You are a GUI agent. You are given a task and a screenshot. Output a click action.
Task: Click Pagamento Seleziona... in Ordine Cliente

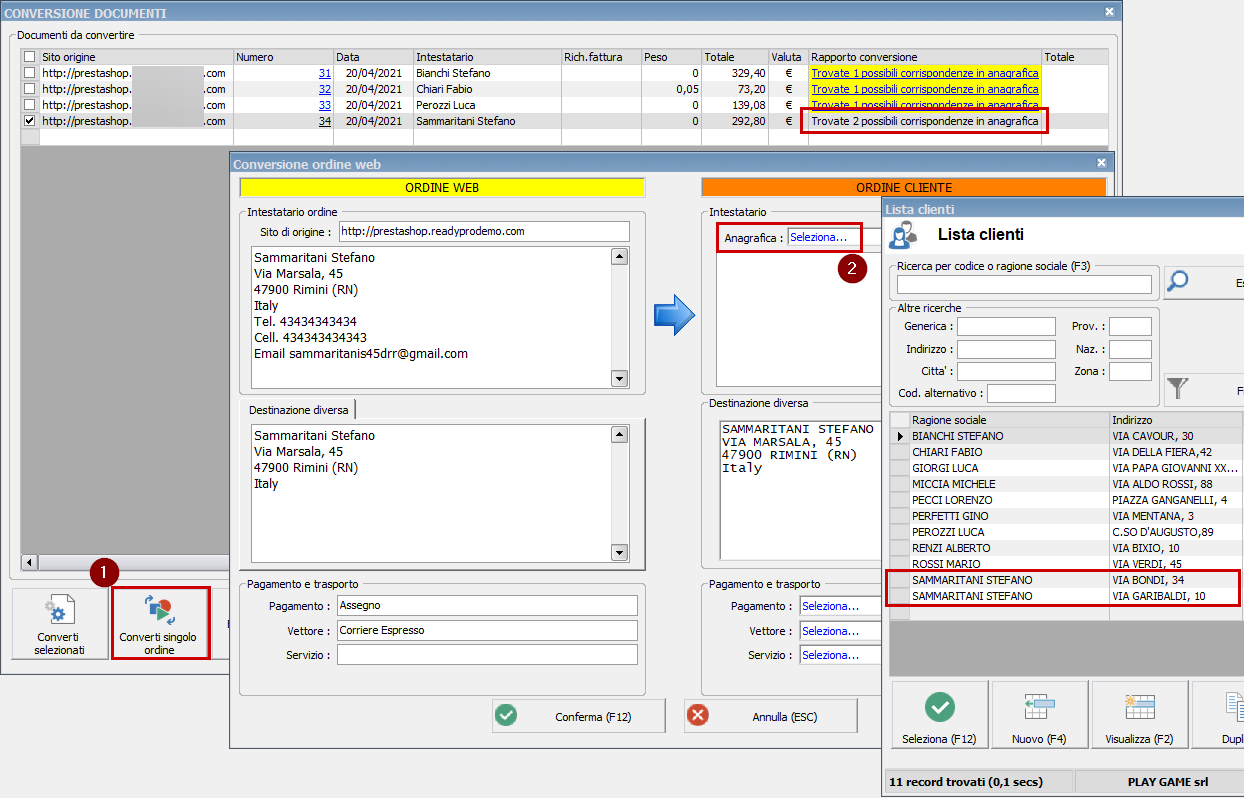click(830, 606)
